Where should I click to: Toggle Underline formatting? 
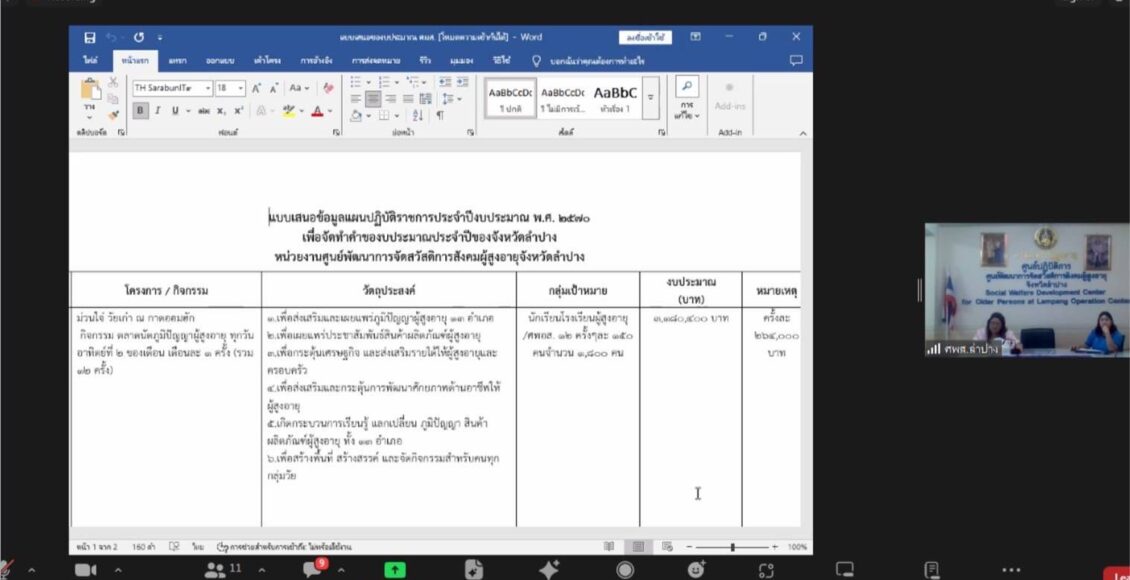coord(175,111)
